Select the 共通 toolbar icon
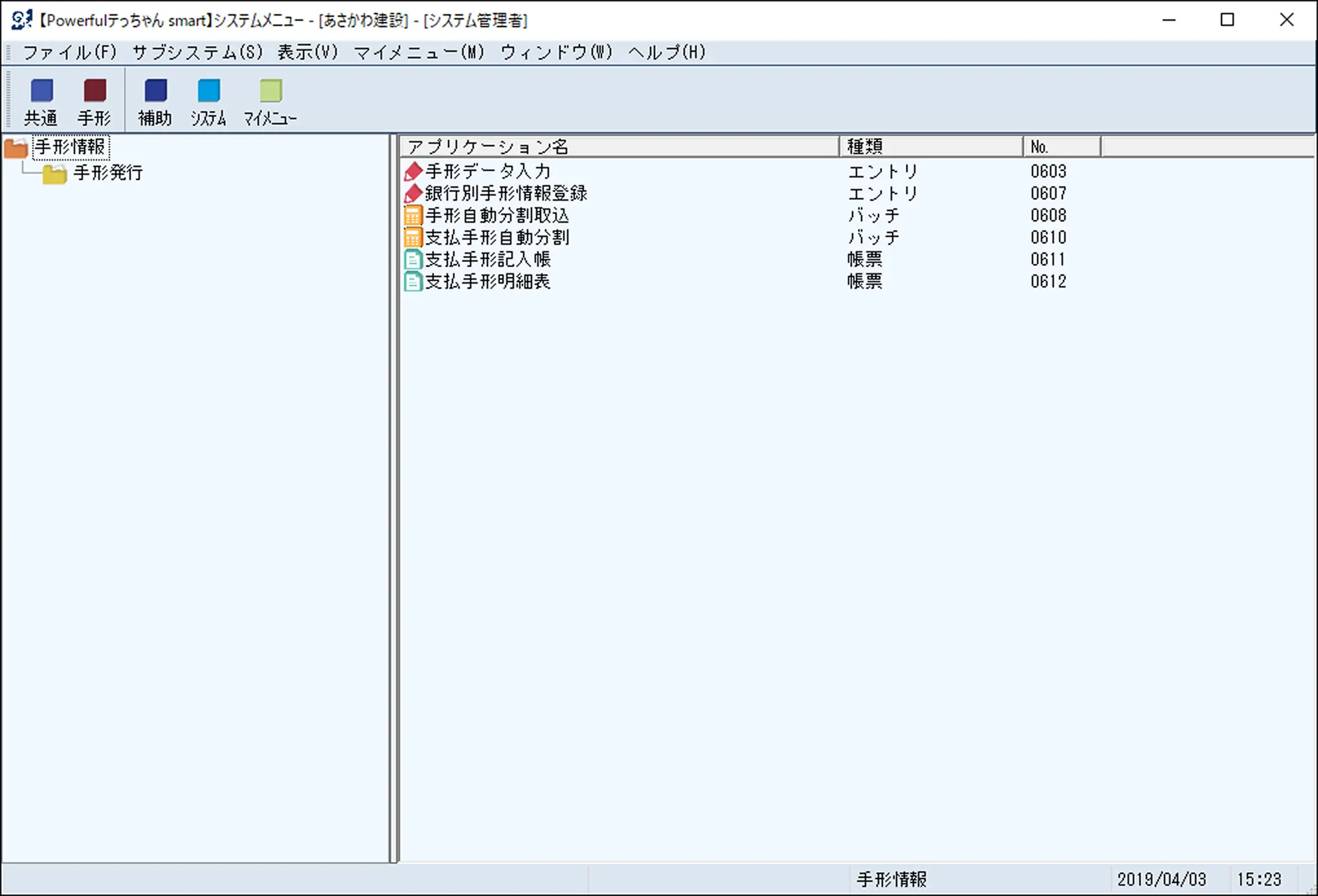 [x=41, y=100]
